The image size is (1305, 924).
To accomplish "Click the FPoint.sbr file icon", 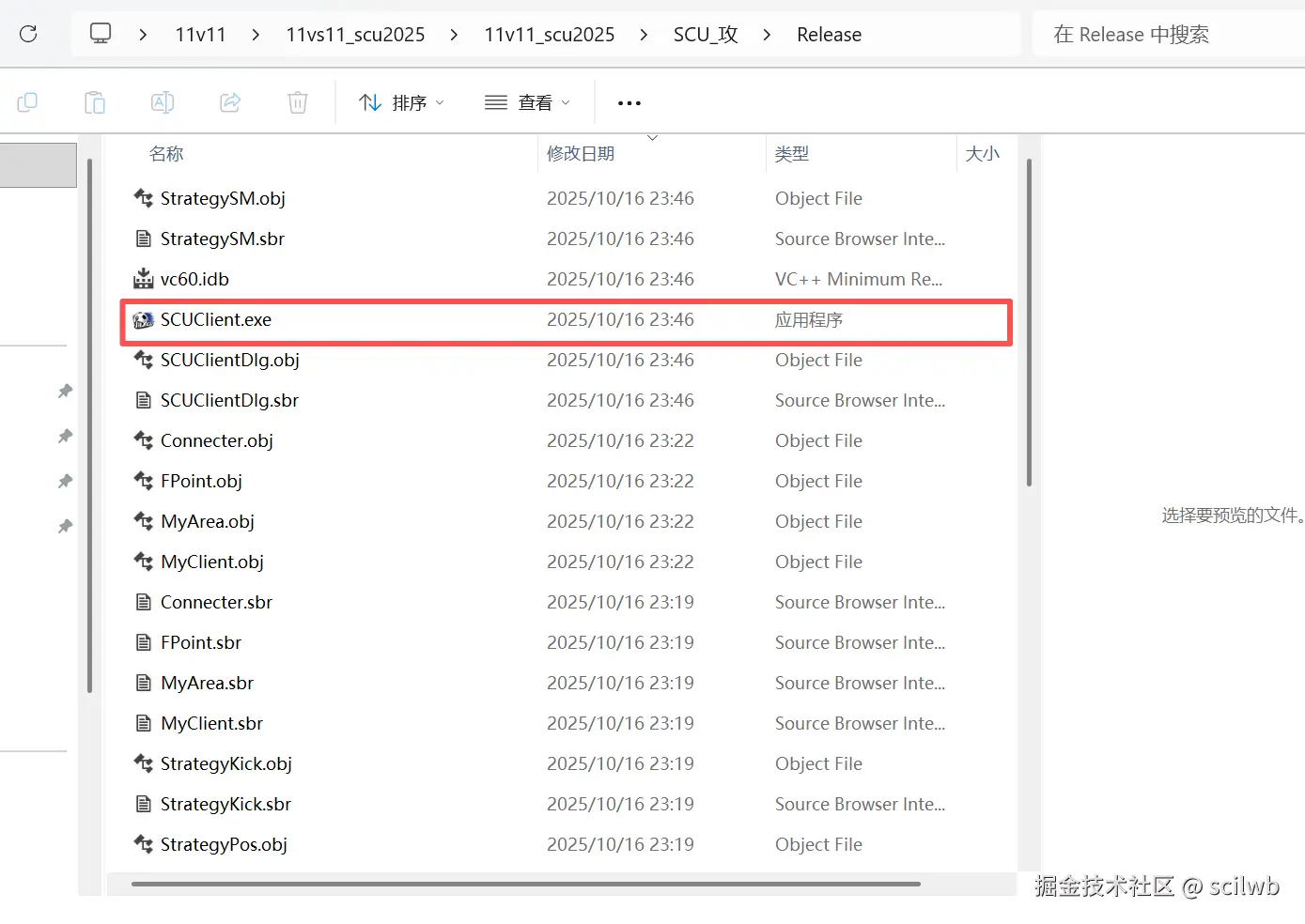I will [144, 642].
